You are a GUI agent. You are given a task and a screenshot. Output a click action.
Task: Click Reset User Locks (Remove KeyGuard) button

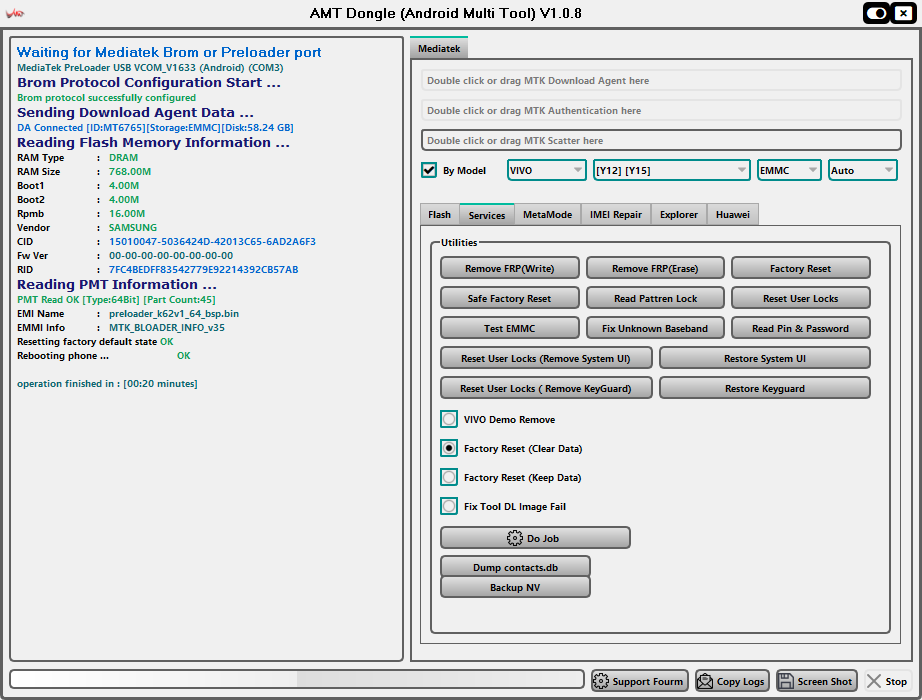546,388
